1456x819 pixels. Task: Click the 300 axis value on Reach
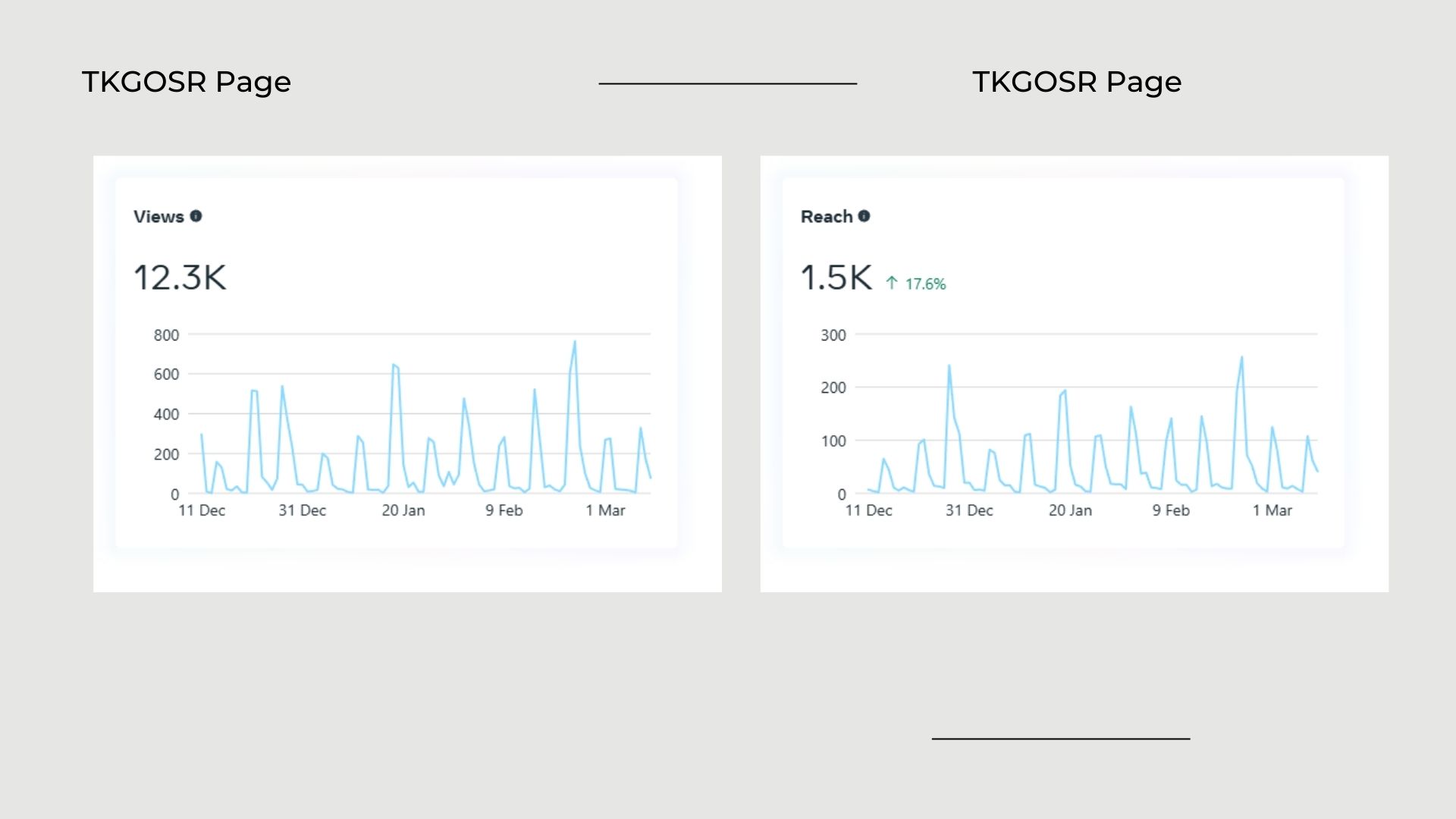click(x=833, y=335)
